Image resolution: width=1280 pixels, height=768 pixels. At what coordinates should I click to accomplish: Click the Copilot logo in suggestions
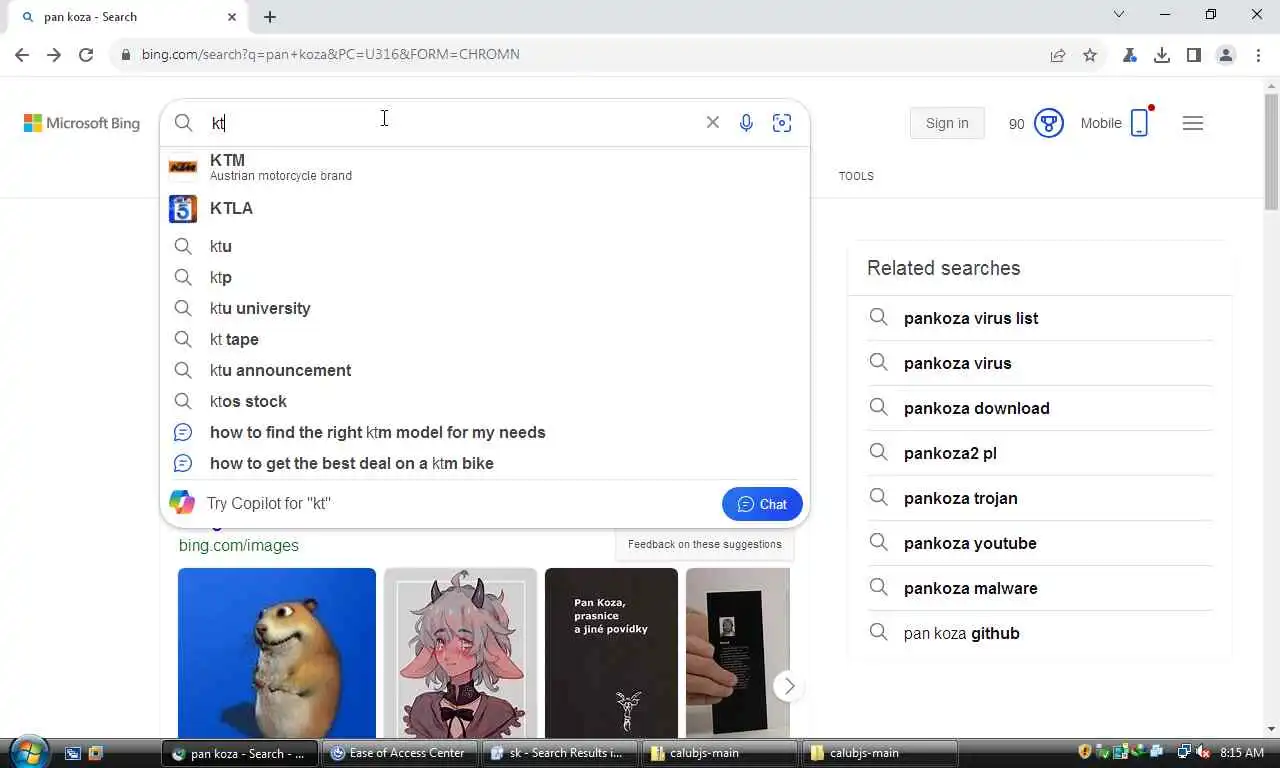point(182,503)
